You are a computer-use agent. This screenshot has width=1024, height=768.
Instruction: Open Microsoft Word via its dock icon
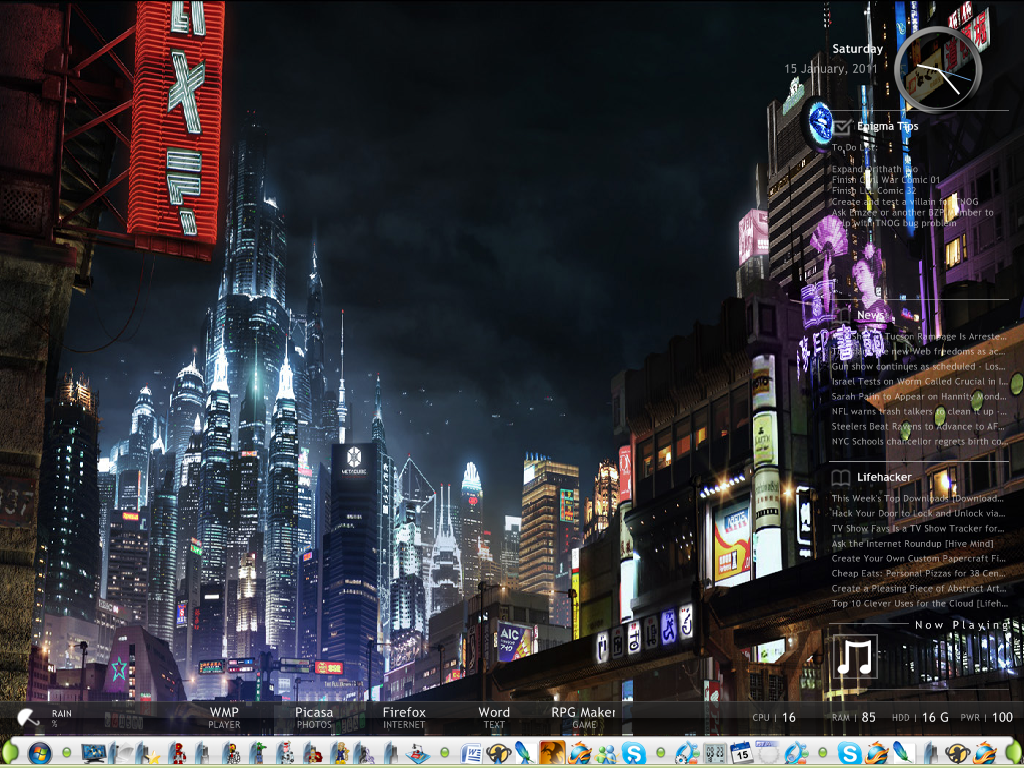coord(470,754)
